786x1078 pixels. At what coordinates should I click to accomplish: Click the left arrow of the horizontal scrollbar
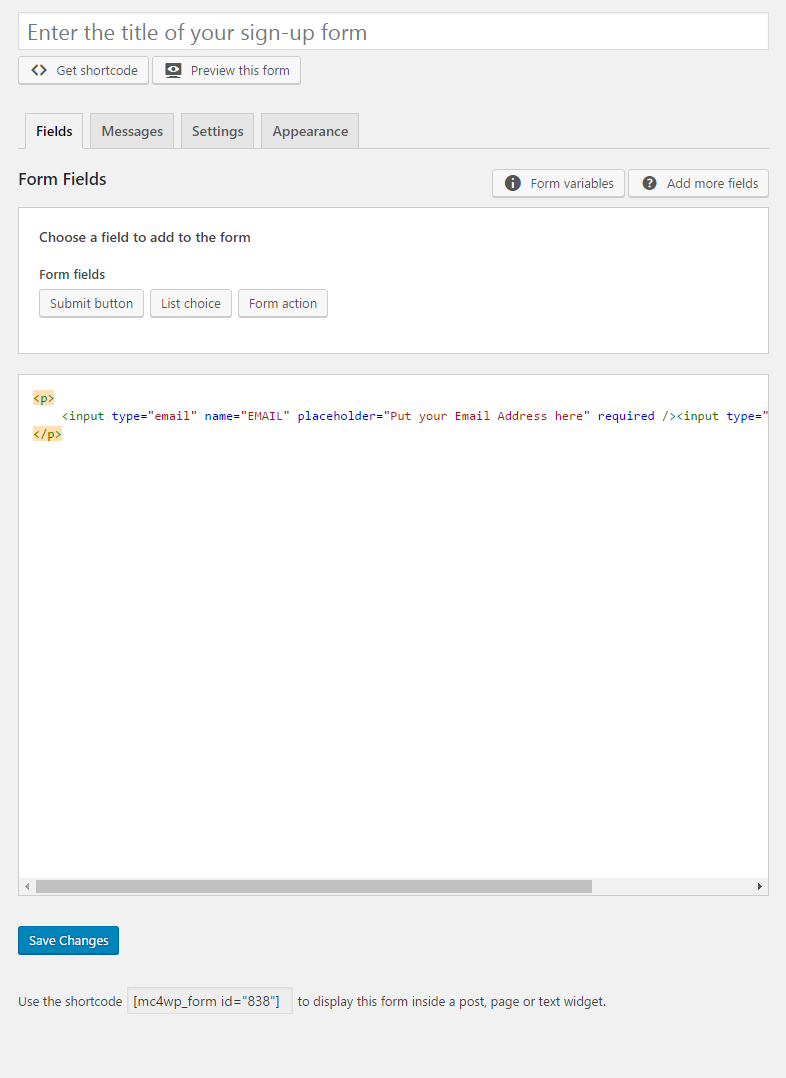click(x=27, y=886)
